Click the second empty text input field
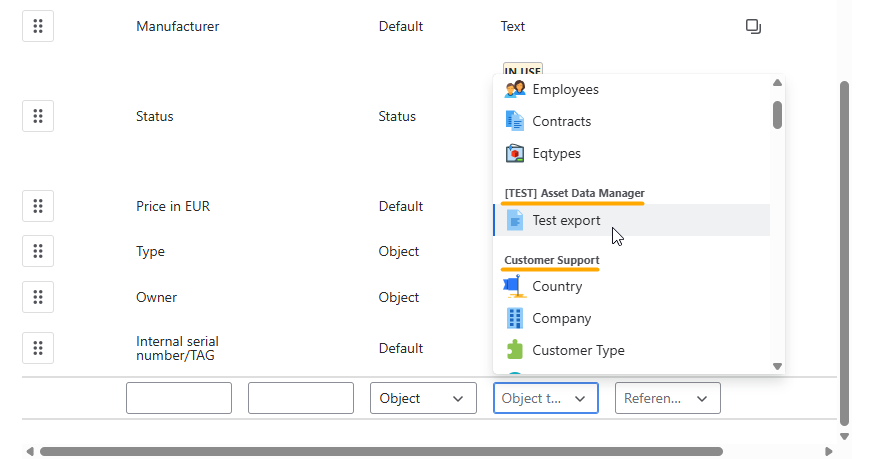Image resolution: width=869 pixels, height=459 pixels. coord(301,398)
